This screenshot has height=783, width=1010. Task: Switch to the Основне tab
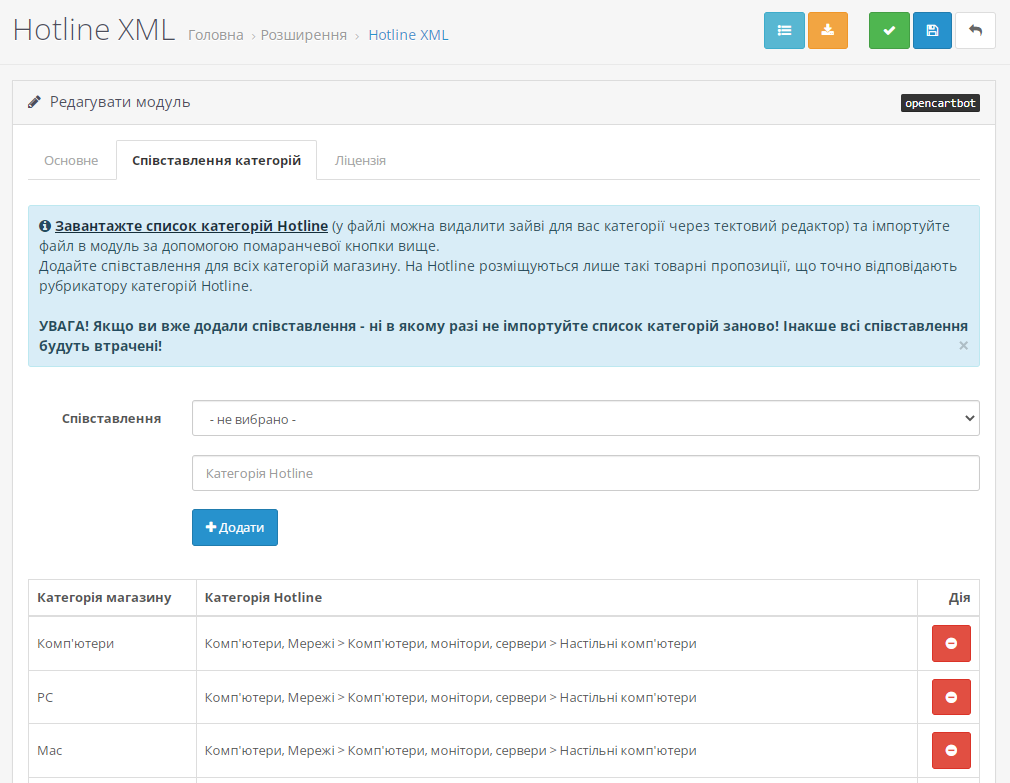[71, 160]
